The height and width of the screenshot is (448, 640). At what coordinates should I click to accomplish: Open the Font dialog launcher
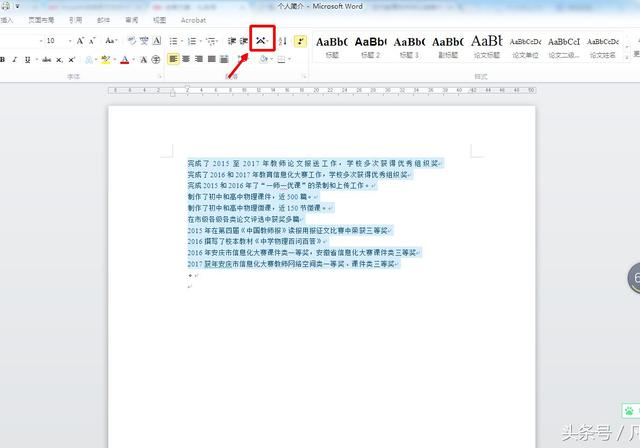pos(160,76)
